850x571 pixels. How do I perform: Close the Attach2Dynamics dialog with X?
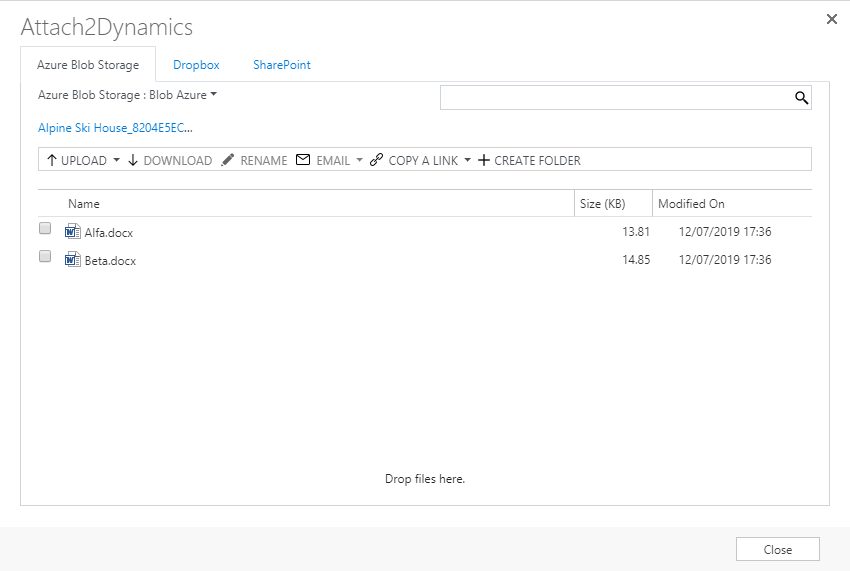(832, 19)
